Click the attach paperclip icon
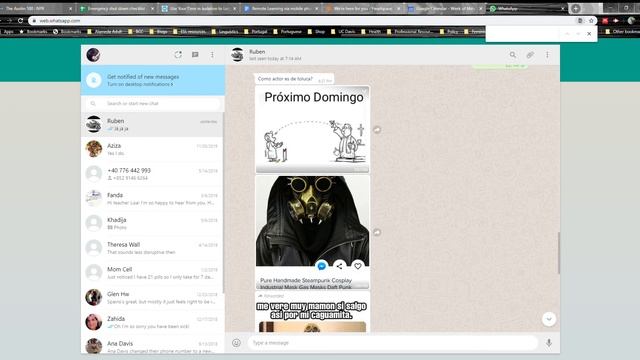 click(530, 55)
